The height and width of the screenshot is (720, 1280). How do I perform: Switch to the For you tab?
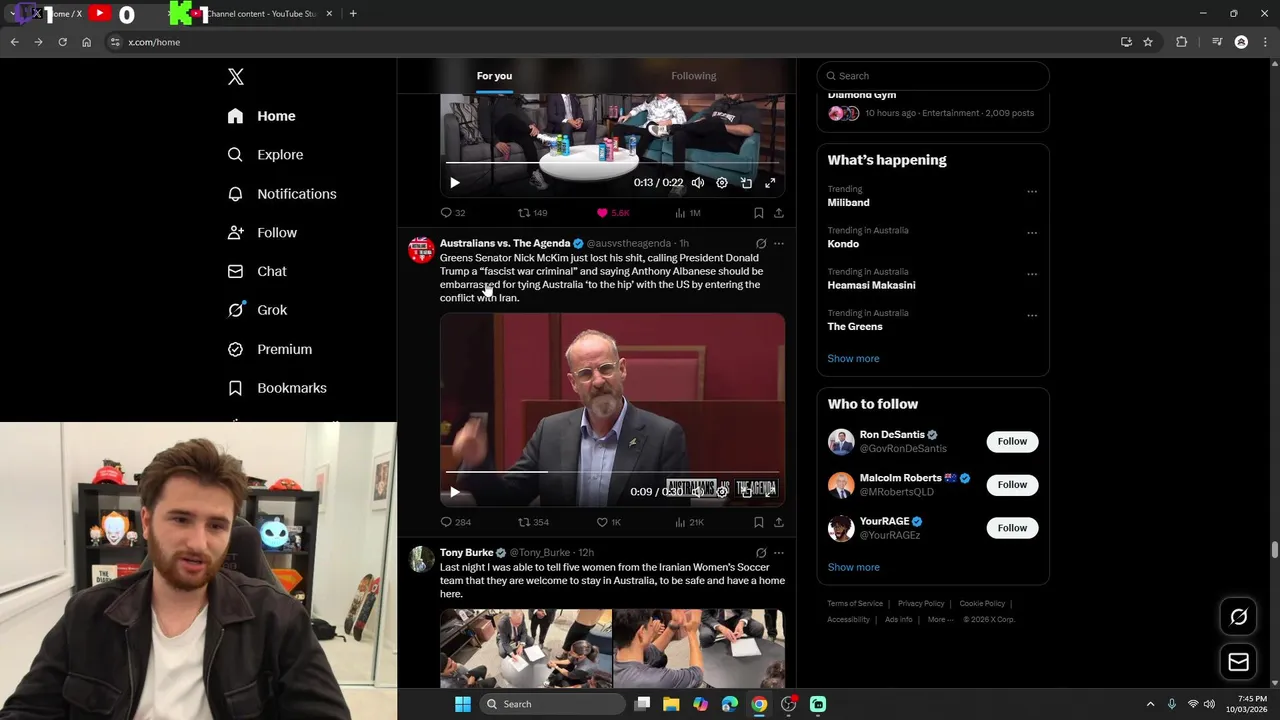point(494,76)
